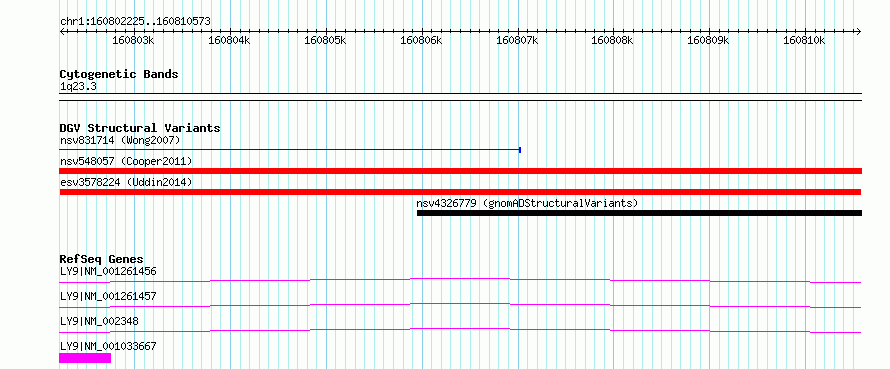
Task: Click the 1q23.3 cytogenetic band
Action: point(460,94)
